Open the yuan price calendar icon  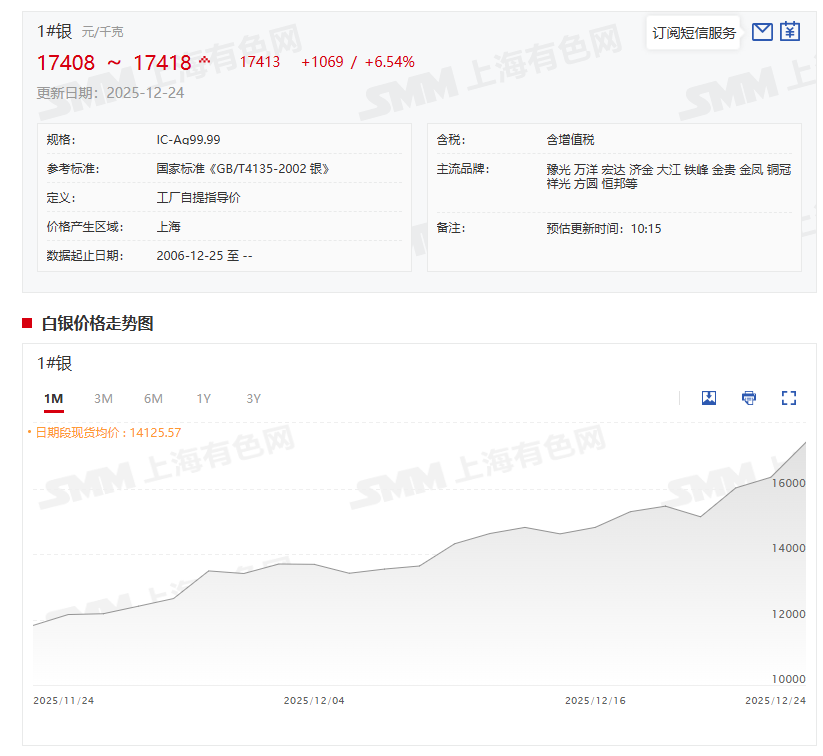[790, 32]
